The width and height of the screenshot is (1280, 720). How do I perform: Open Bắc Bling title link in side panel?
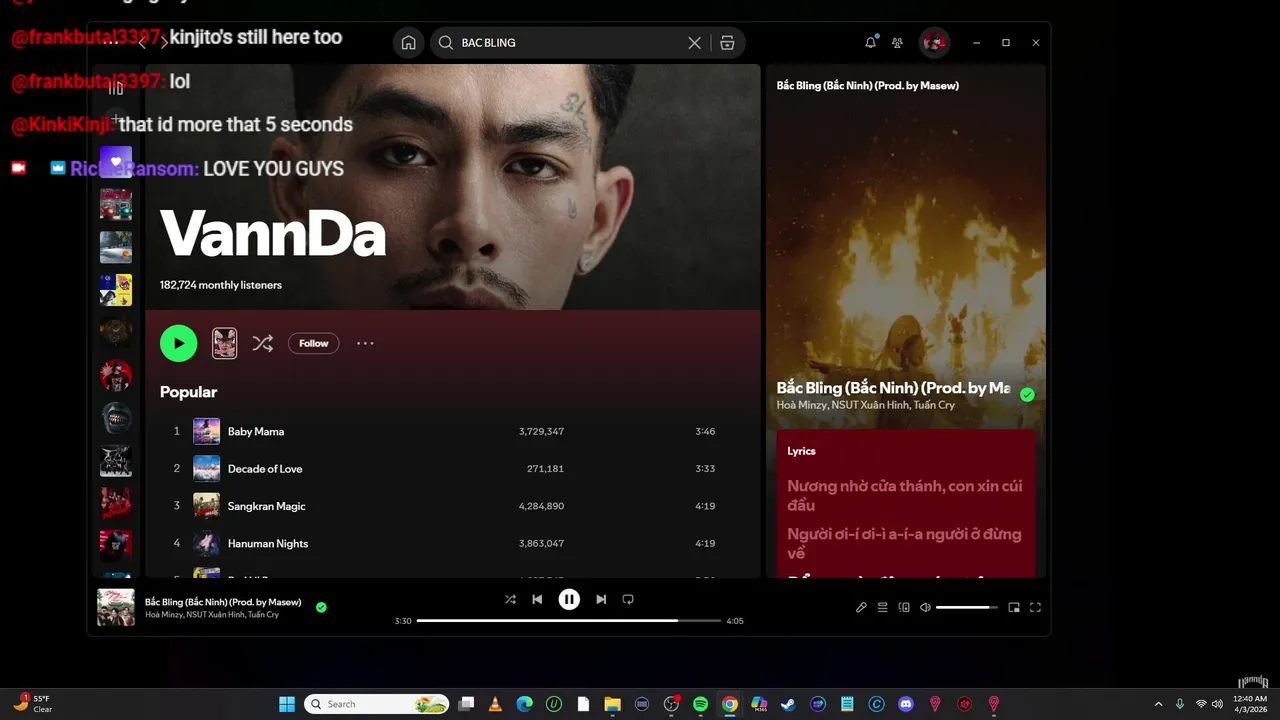pos(893,388)
